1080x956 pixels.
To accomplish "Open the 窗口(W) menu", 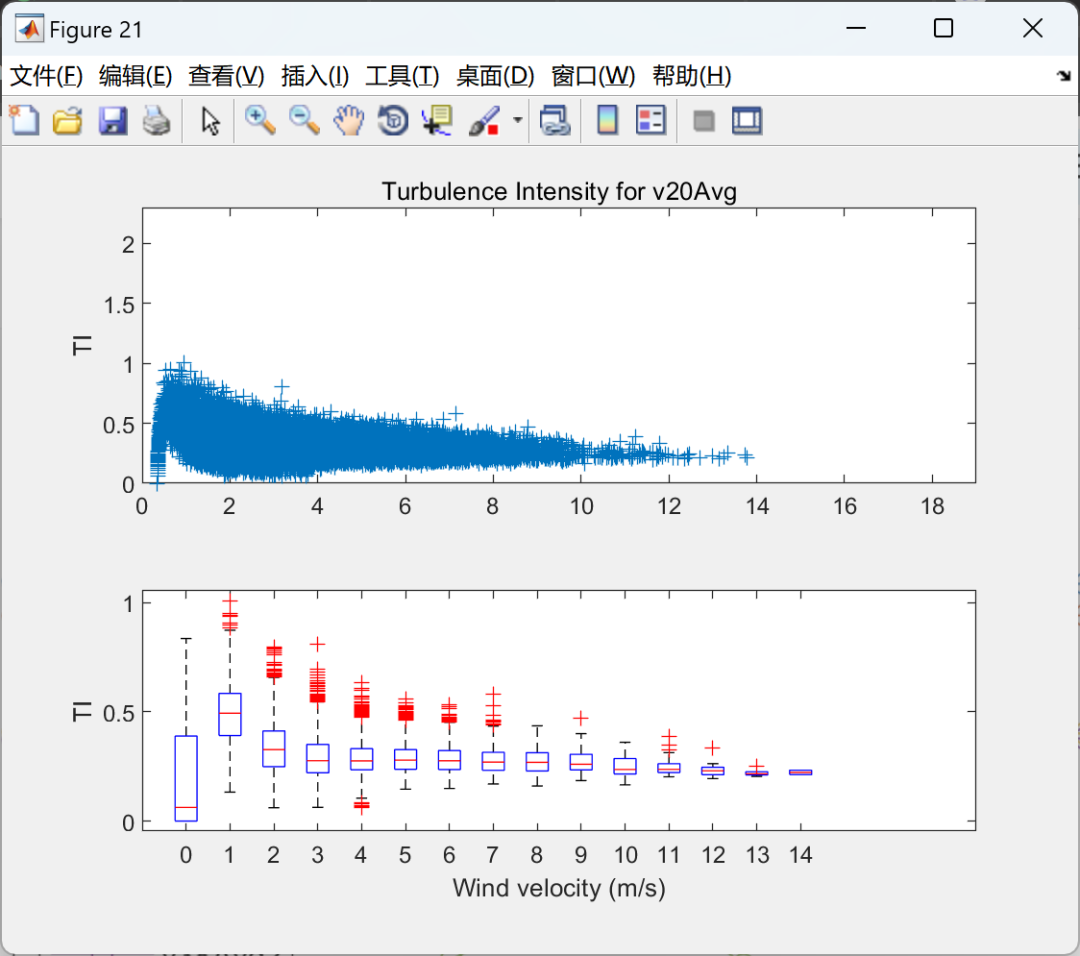I will [x=594, y=76].
